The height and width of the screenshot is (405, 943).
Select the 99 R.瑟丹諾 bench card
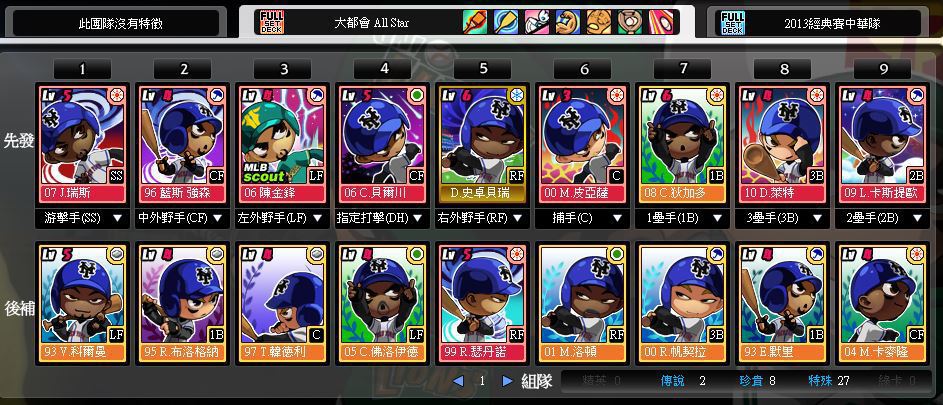pos(482,303)
